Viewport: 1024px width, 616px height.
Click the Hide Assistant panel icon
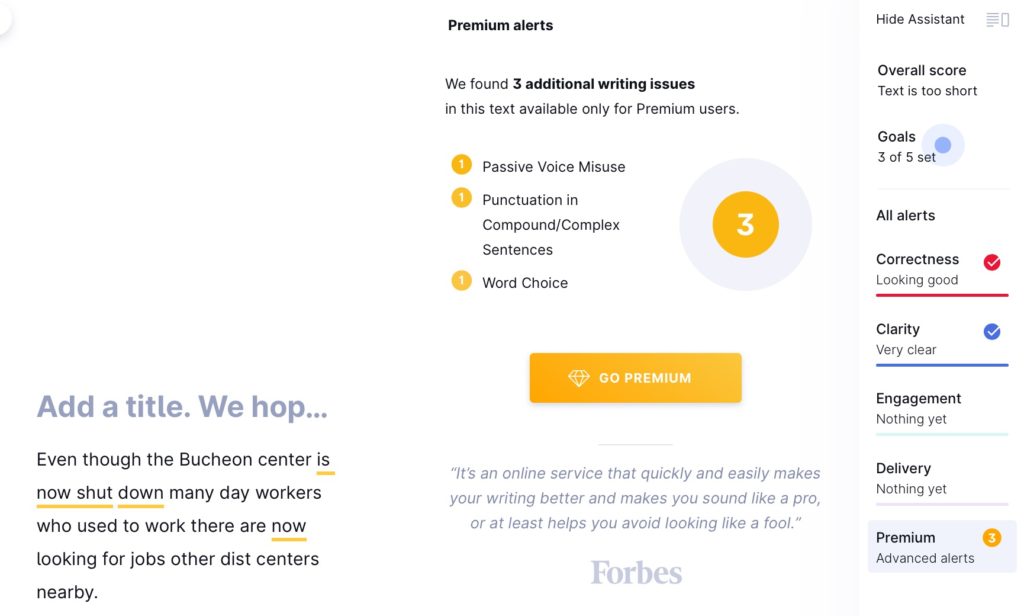pyautogui.click(x=997, y=19)
